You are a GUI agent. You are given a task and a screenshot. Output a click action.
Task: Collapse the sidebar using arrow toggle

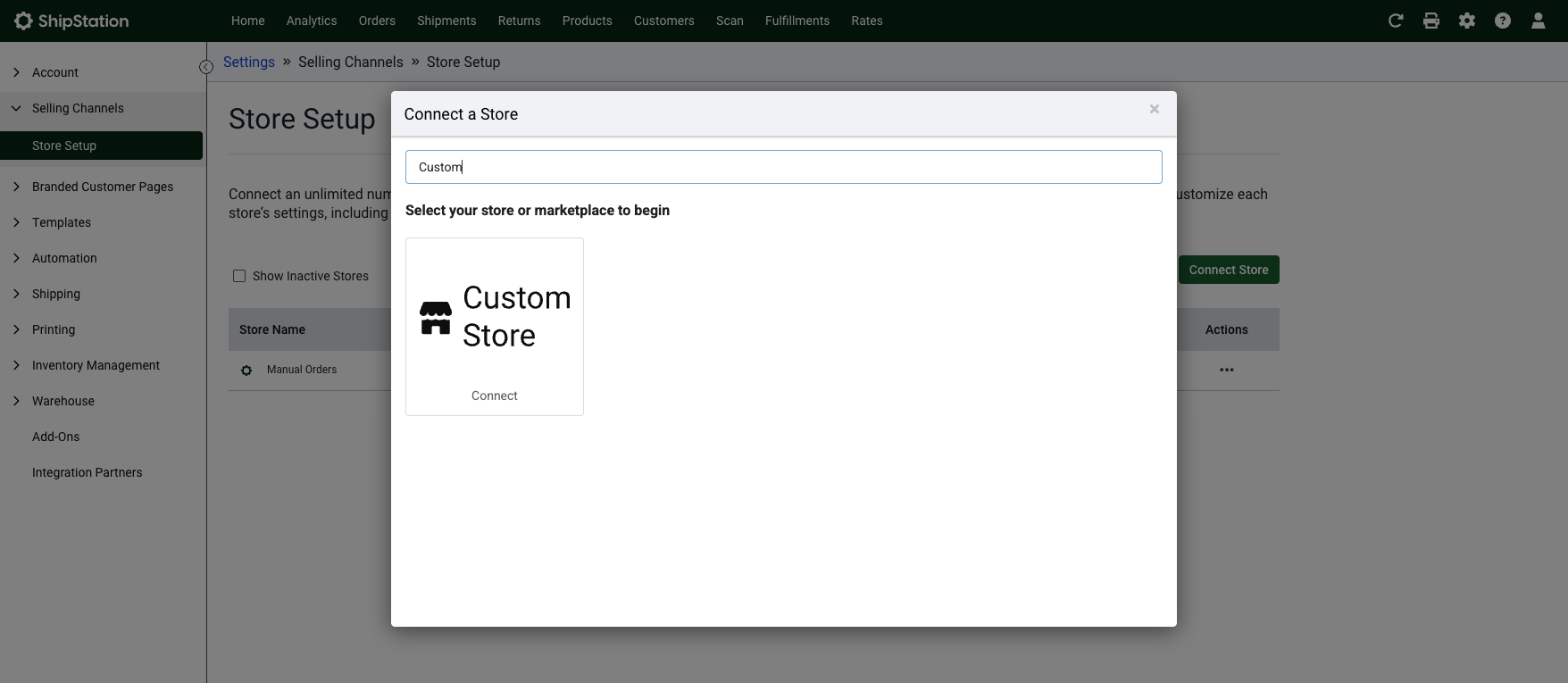pyautogui.click(x=205, y=67)
